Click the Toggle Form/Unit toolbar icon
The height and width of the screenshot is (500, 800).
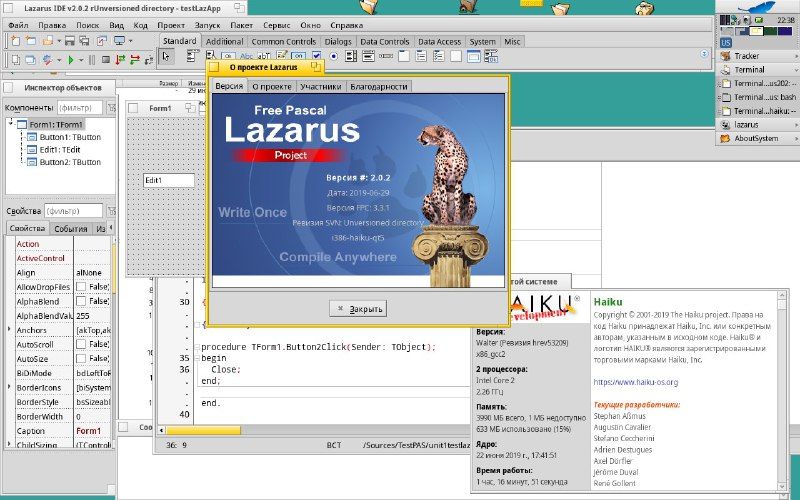point(102,41)
